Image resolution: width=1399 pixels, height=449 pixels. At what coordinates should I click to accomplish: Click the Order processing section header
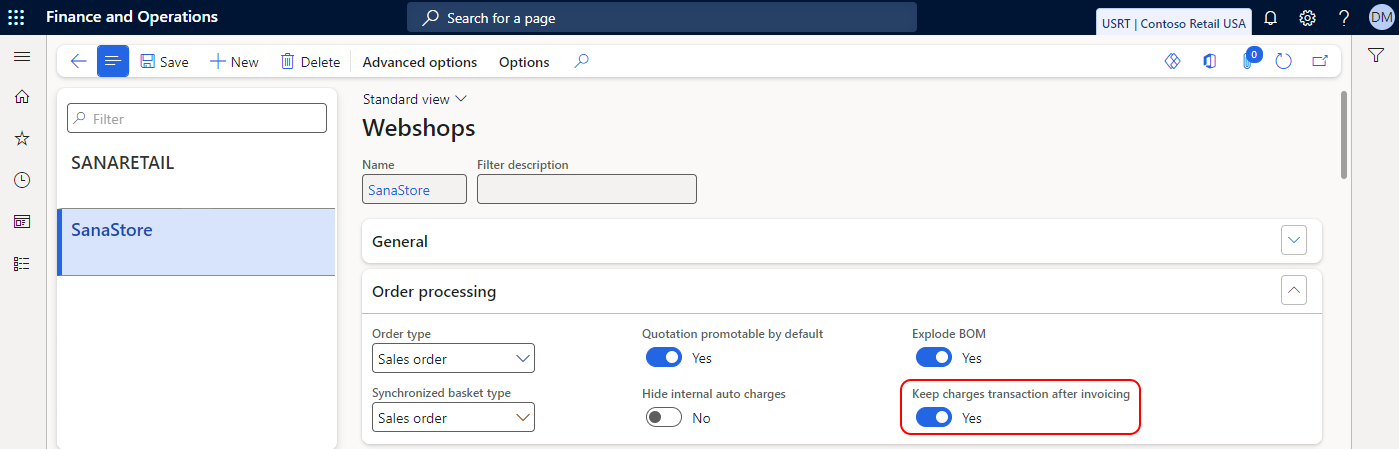click(841, 291)
